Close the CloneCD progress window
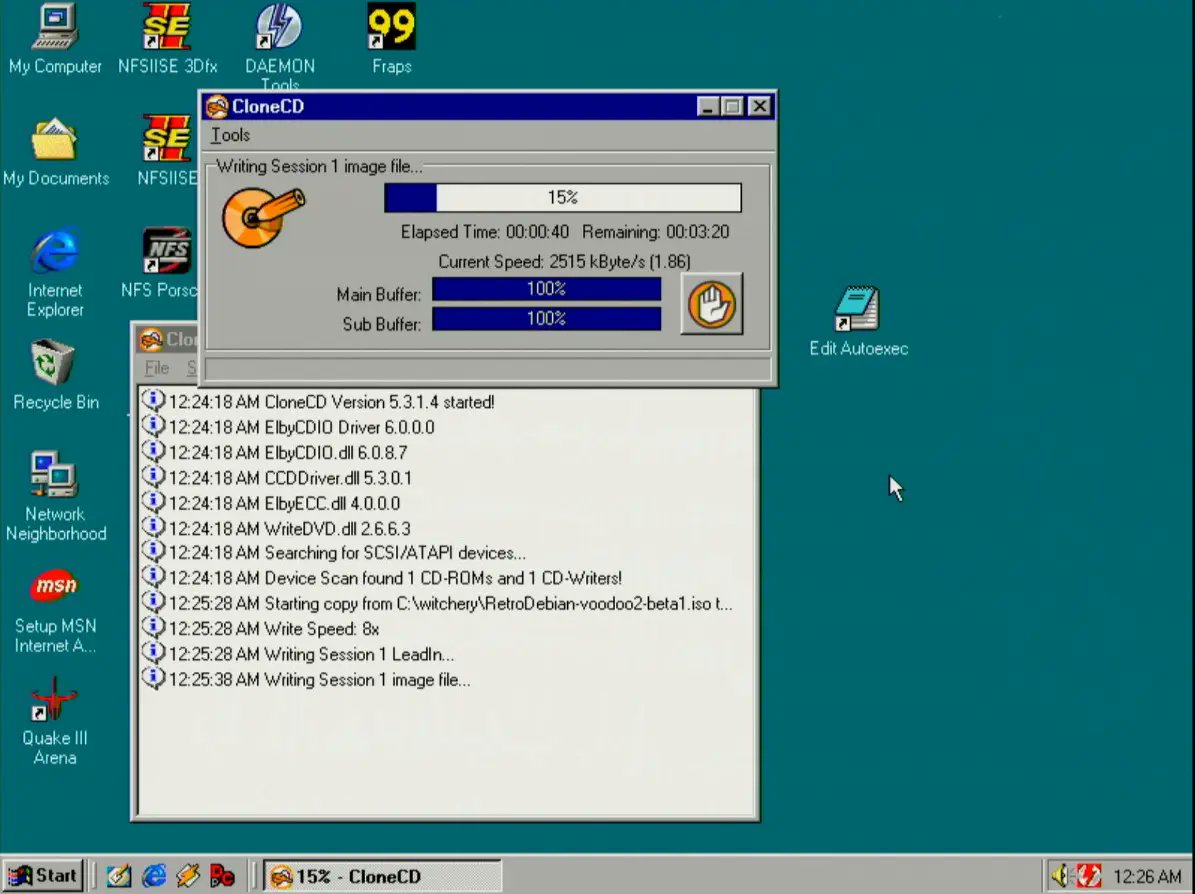 tap(760, 107)
